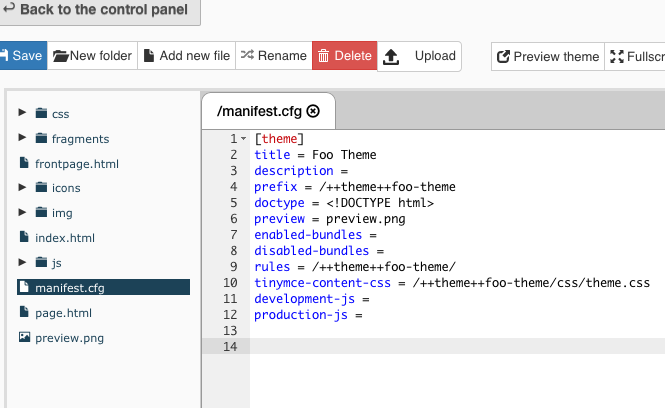This screenshot has height=408, width=665.
Task: Select the css folder
Action: tap(60, 114)
